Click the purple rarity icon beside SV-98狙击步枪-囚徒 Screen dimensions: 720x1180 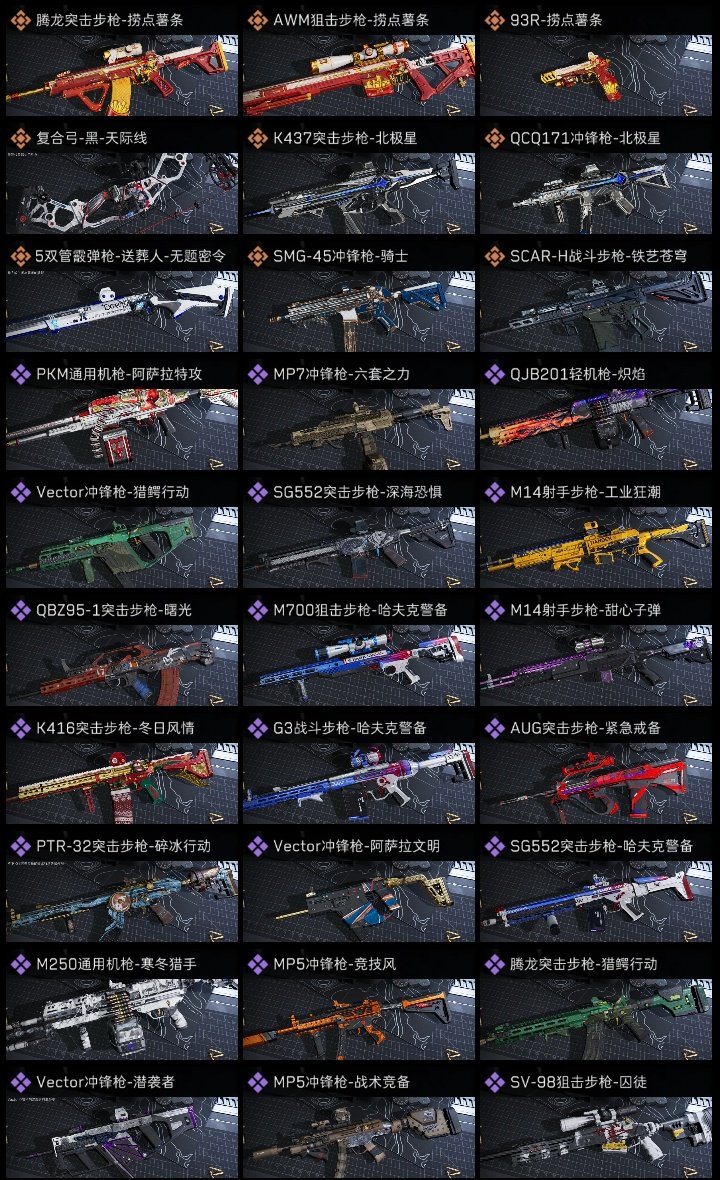point(494,1082)
